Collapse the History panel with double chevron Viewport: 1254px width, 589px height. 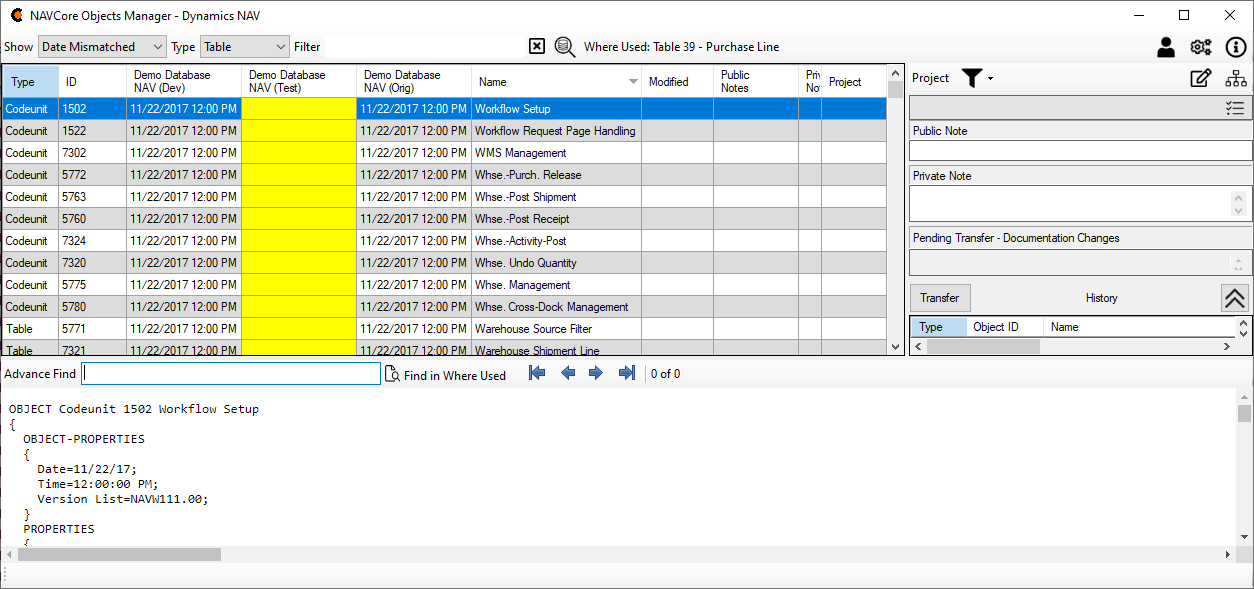(x=1235, y=298)
